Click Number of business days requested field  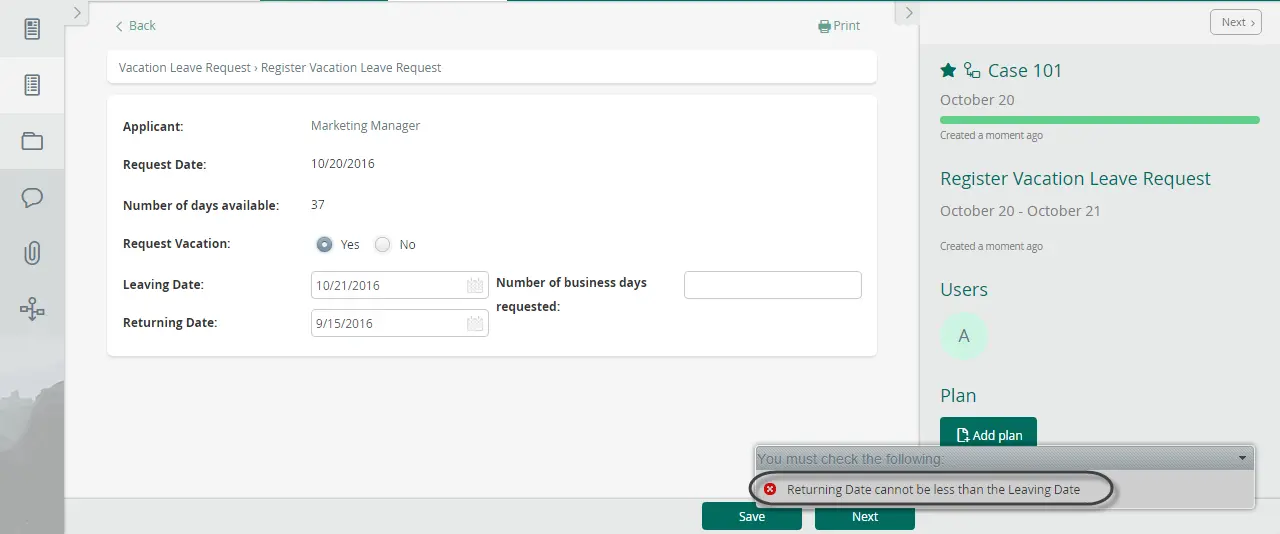tap(773, 285)
